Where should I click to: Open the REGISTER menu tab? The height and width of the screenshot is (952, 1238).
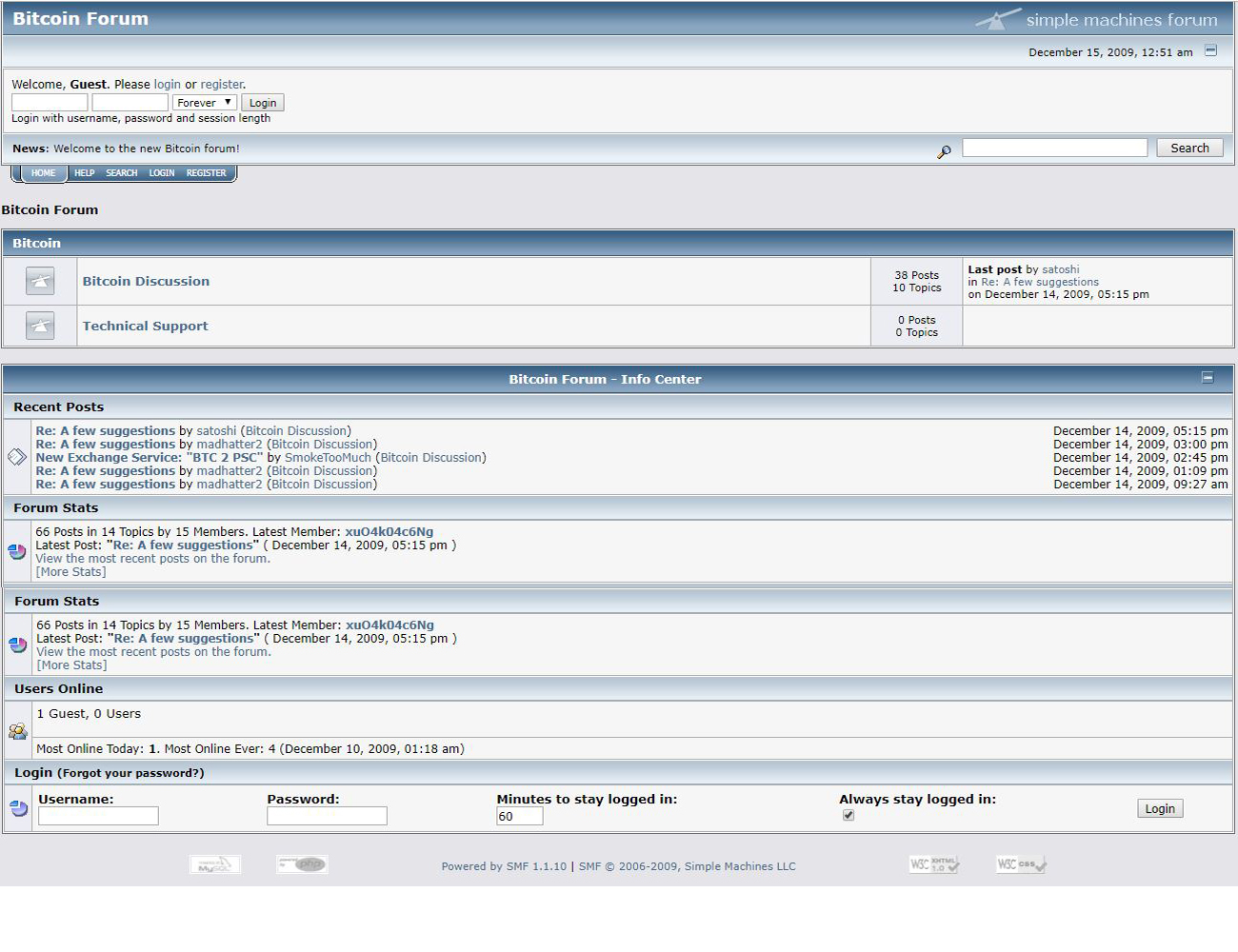point(207,173)
